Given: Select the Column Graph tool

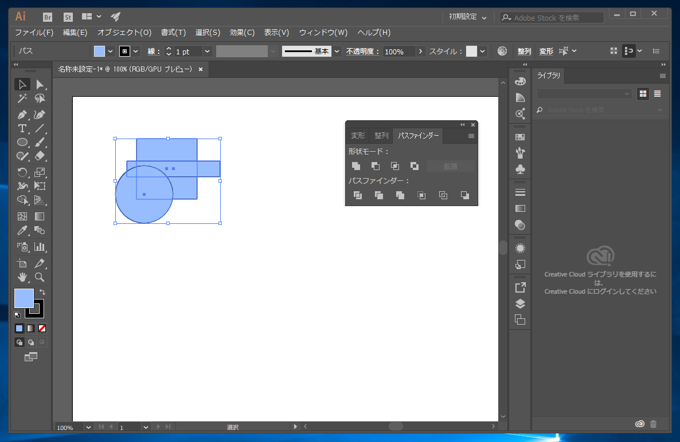Looking at the screenshot, I should 39,247.
